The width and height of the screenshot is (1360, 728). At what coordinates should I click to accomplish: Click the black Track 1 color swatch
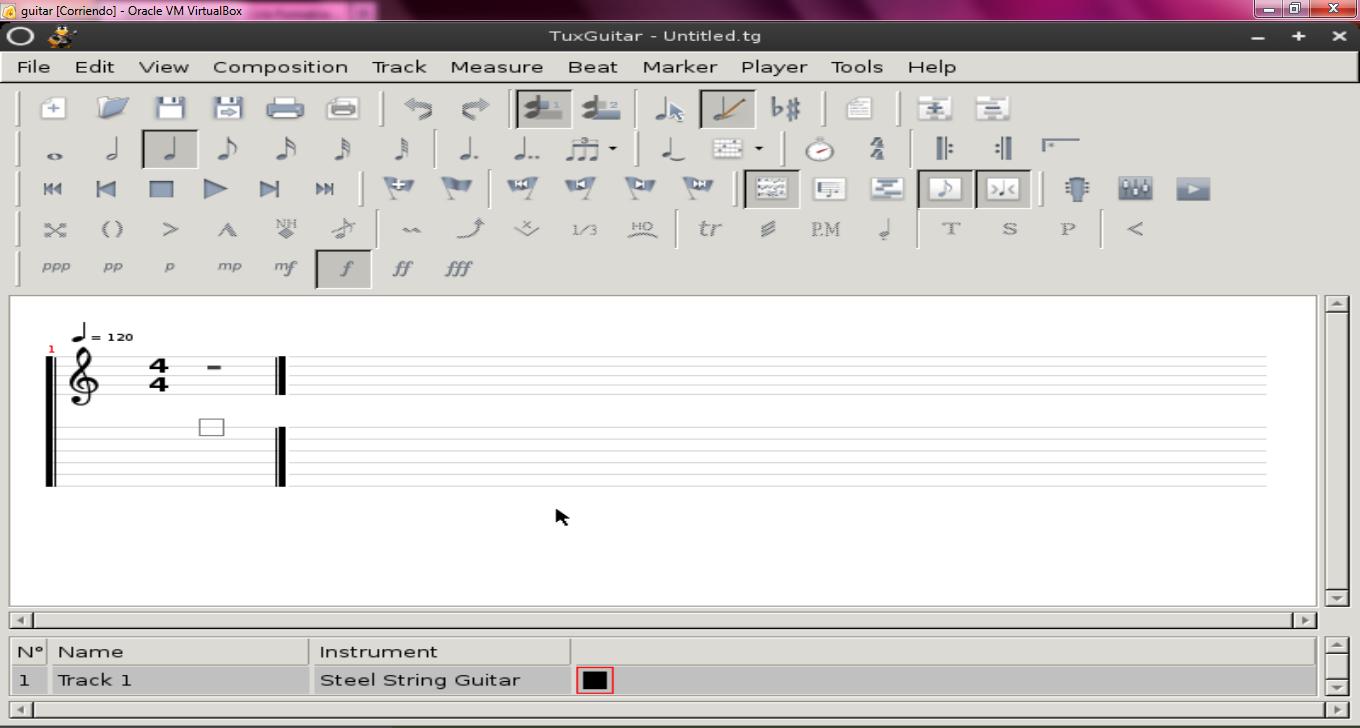coord(595,680)
